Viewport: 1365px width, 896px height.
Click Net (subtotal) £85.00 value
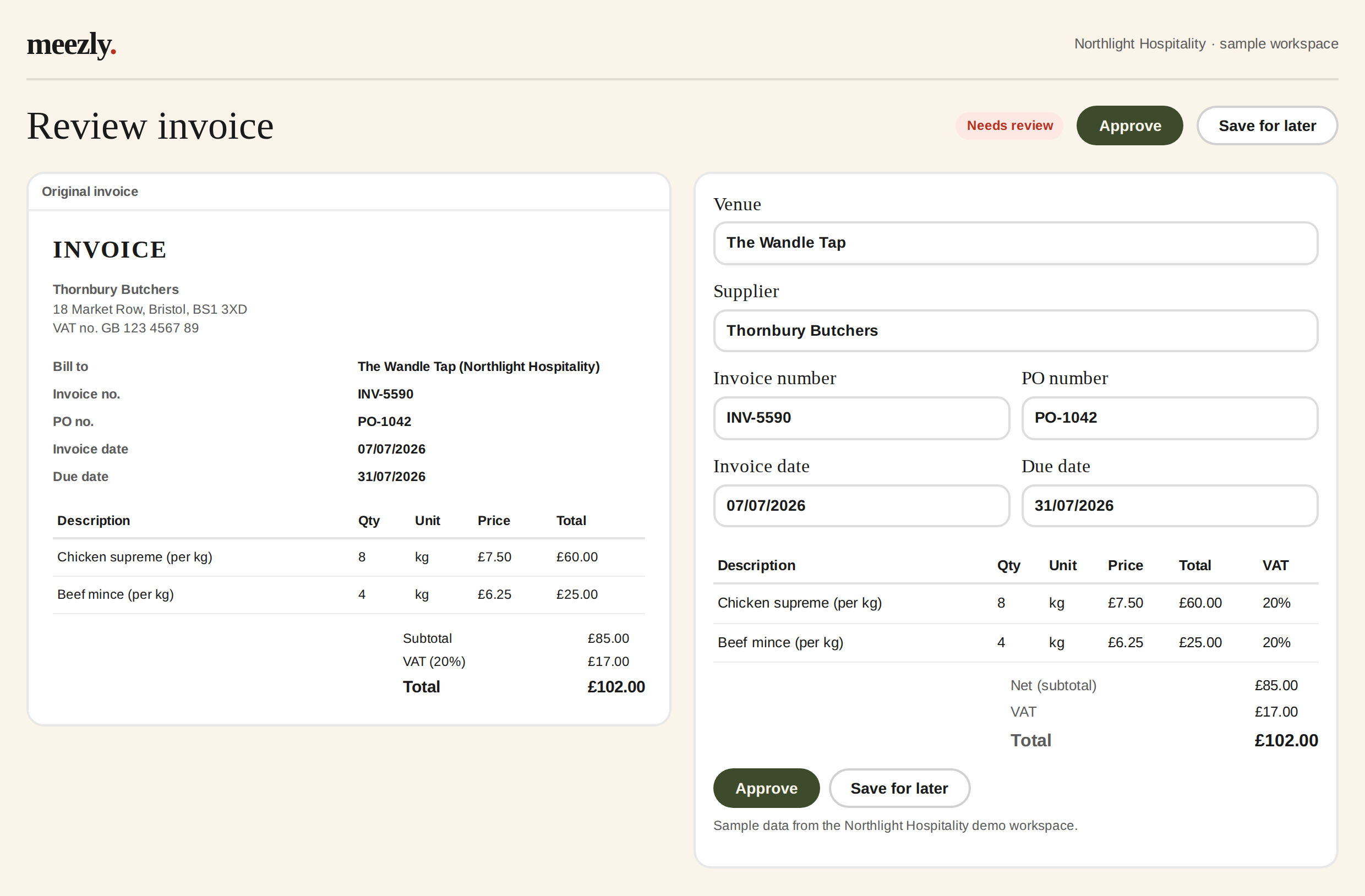(x=1276, y=686)
